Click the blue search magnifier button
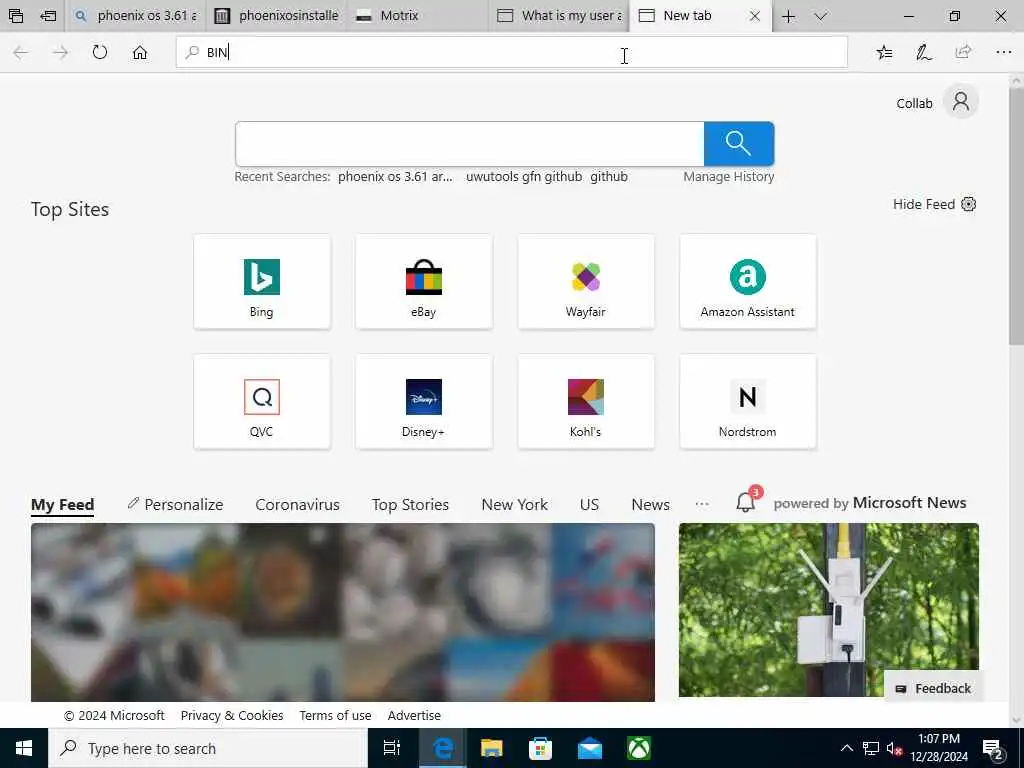The width and height of the screenshot is (1024, 768). click(739, 144)
